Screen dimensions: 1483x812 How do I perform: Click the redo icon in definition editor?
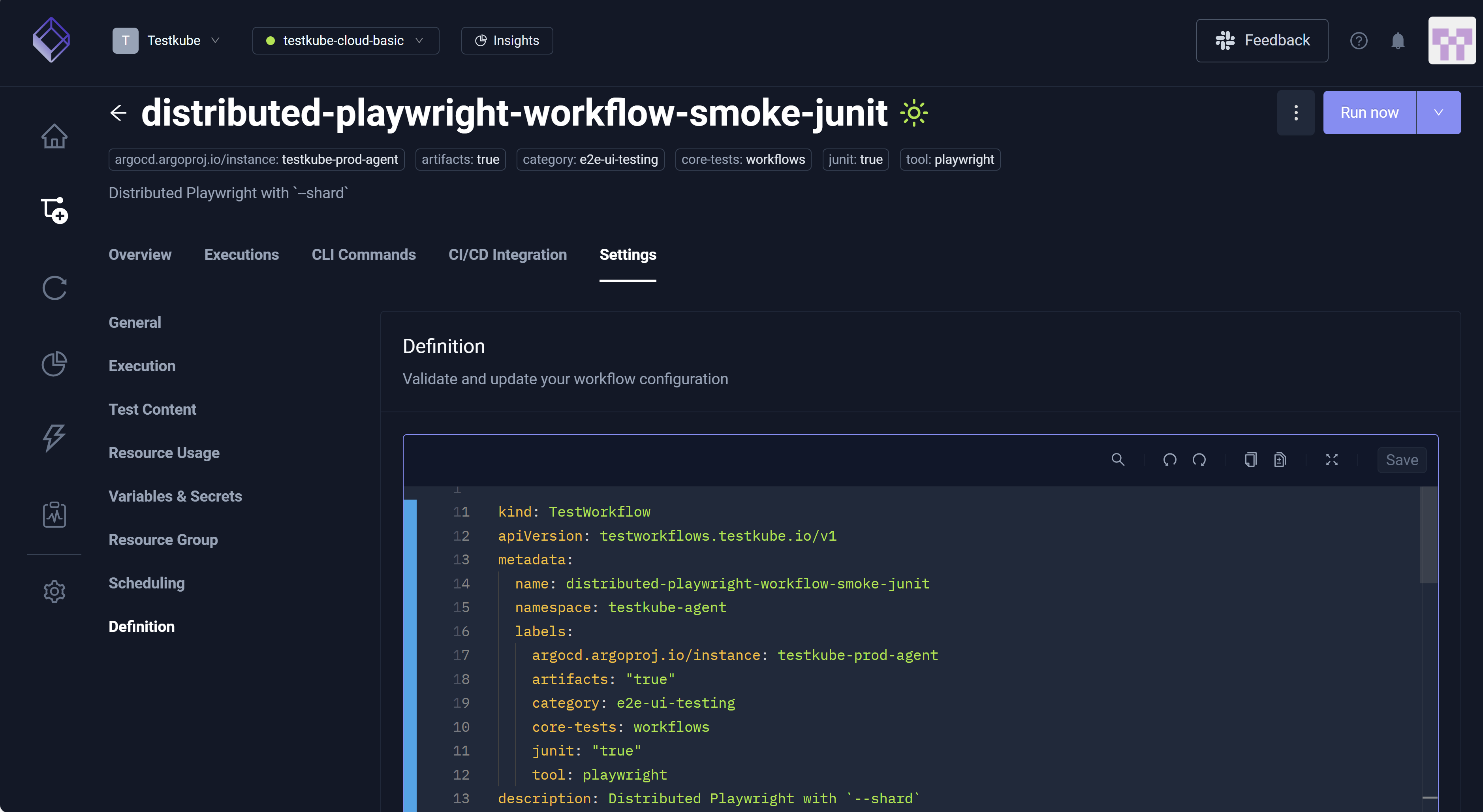coord(1199,460)
